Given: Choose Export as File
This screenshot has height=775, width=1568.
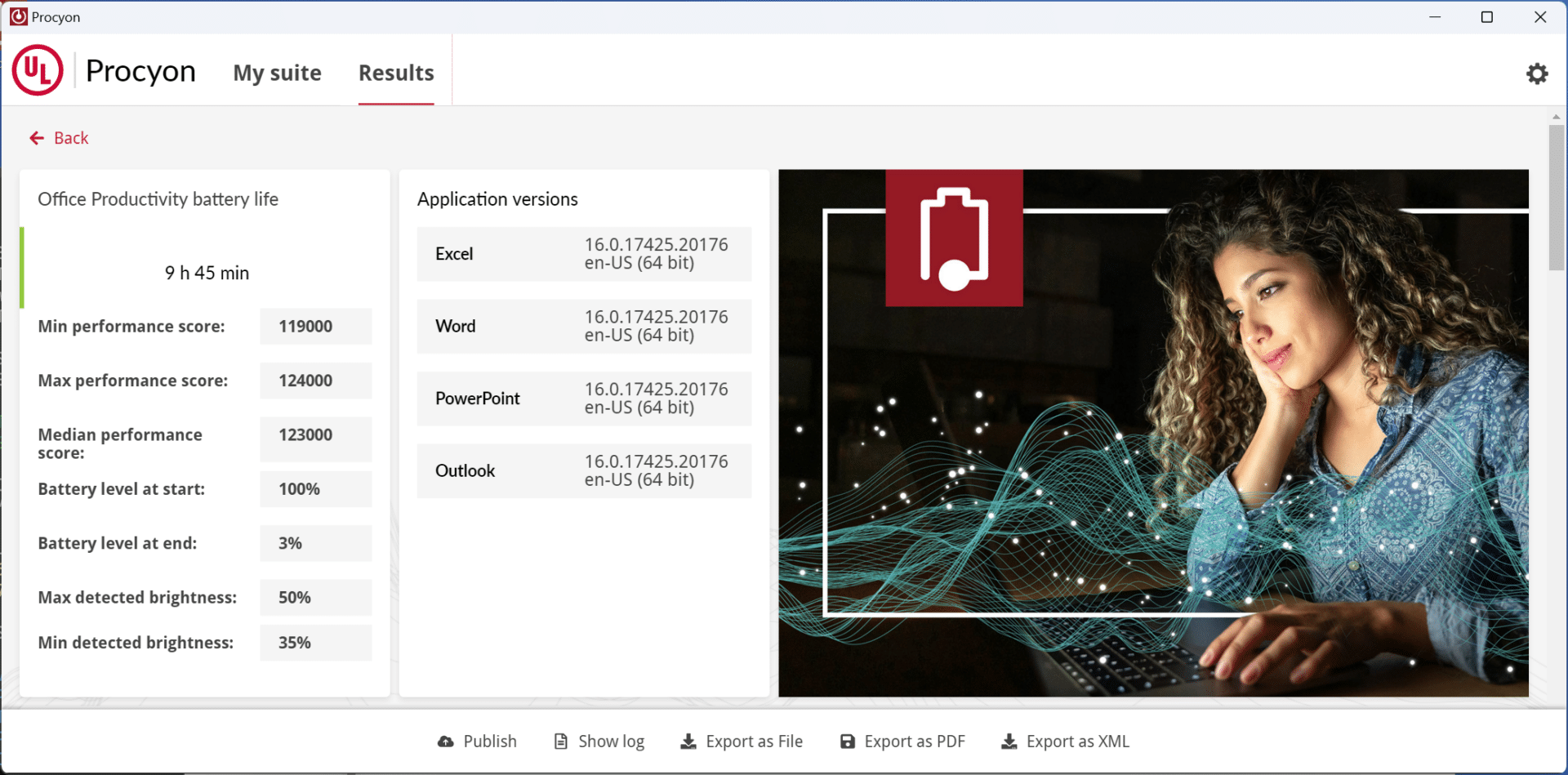Looking at the screenshot, I should click(x=742, y=742).
